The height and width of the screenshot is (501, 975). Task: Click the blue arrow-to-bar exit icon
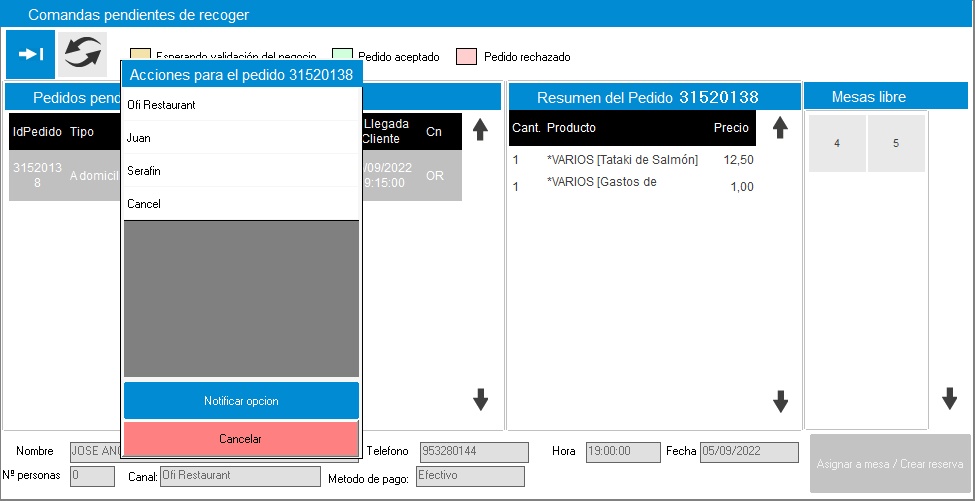coord(30,54)
